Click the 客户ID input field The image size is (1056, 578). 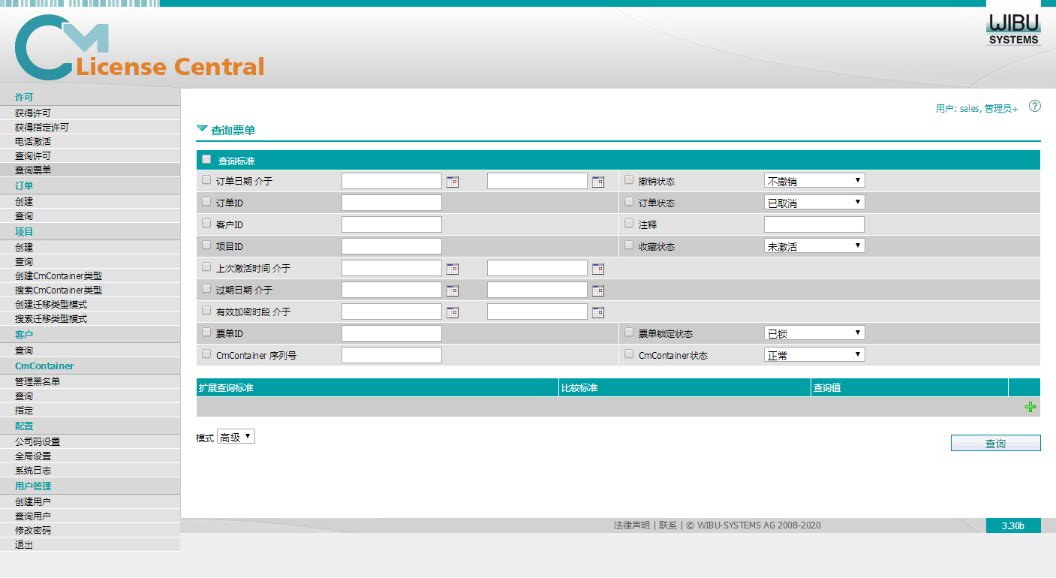coord(391,224)
